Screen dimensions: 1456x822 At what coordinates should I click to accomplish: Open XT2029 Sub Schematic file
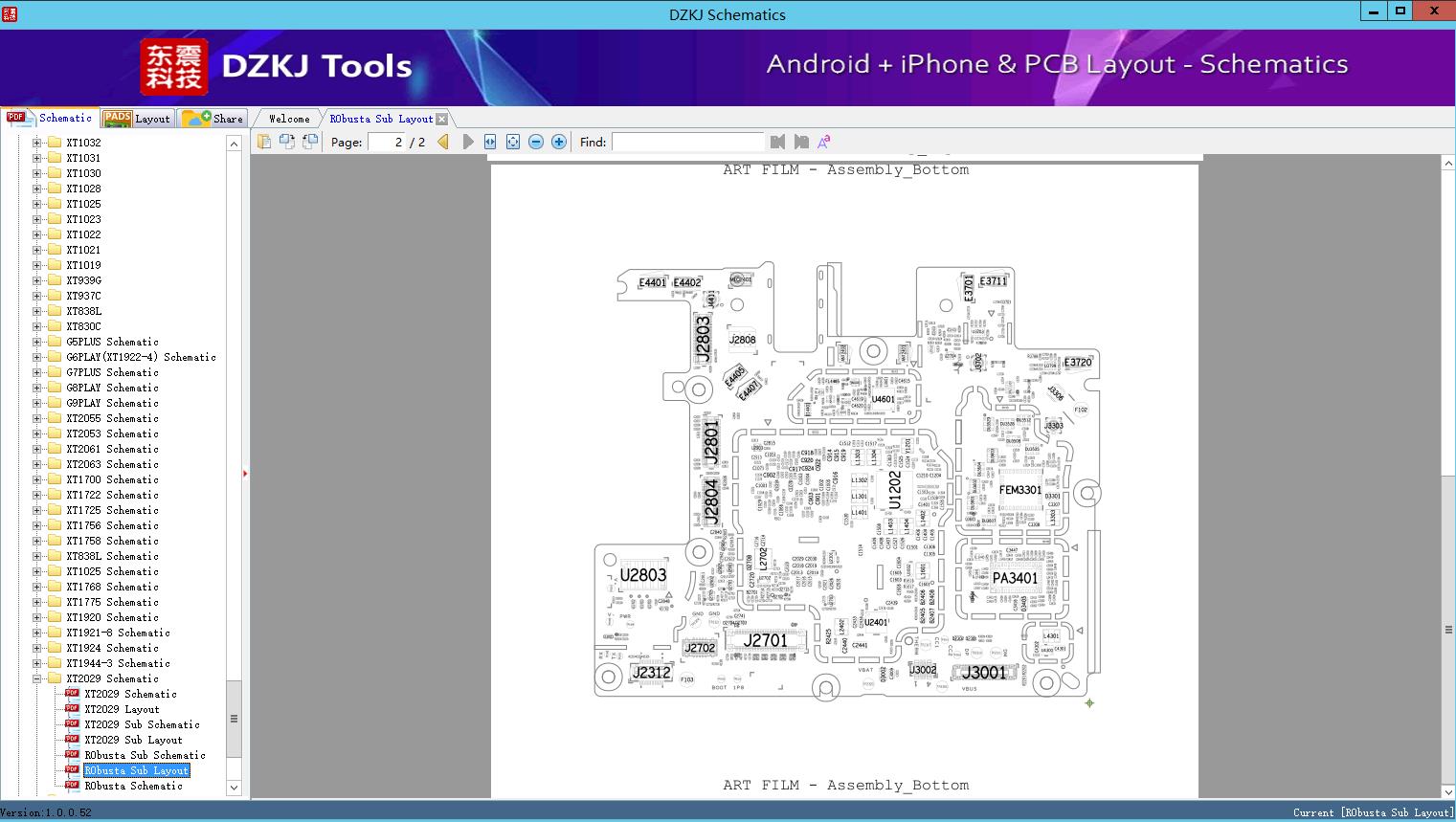(142, 724)
